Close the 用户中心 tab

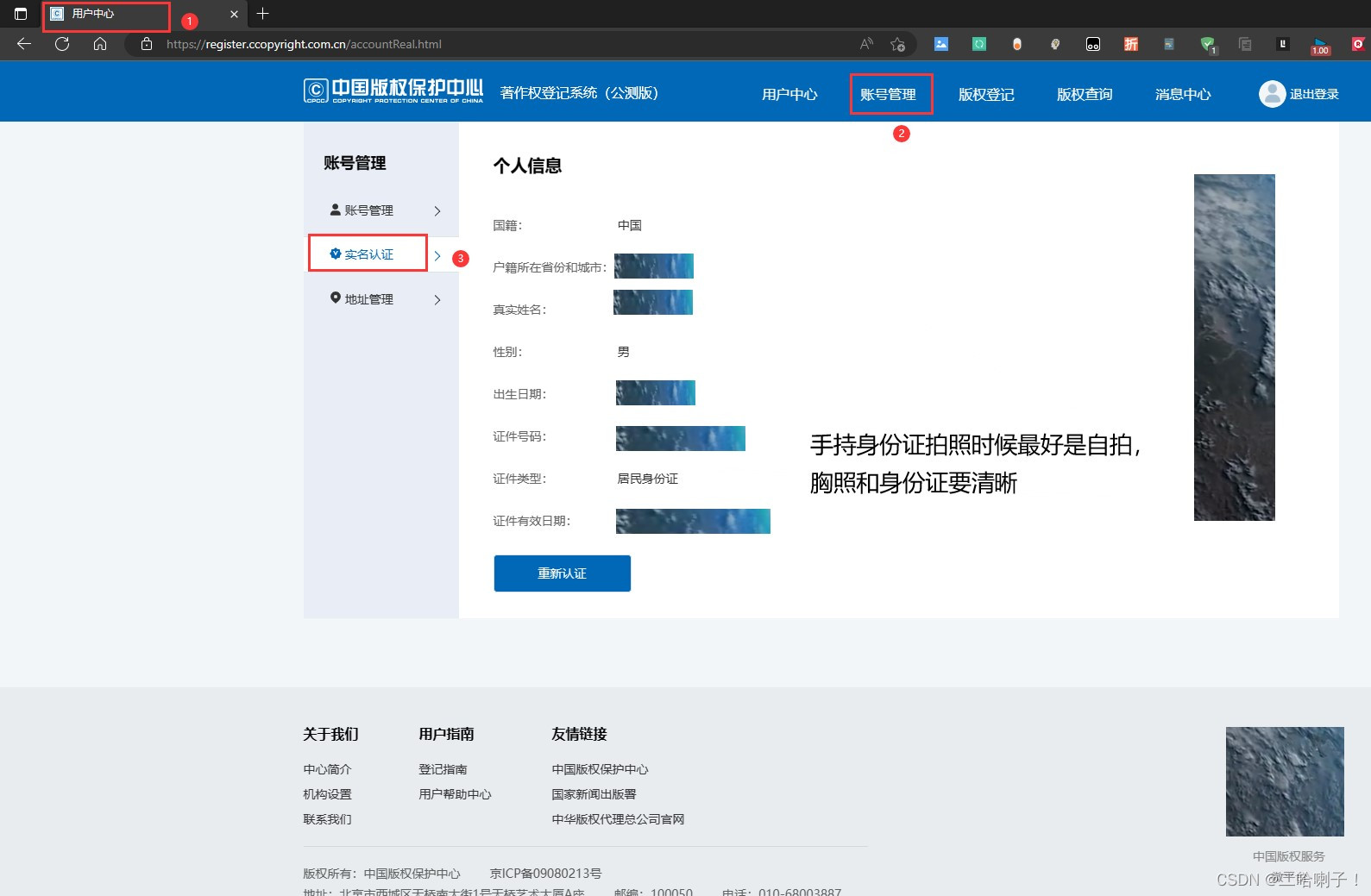click(x=234, y=14)
